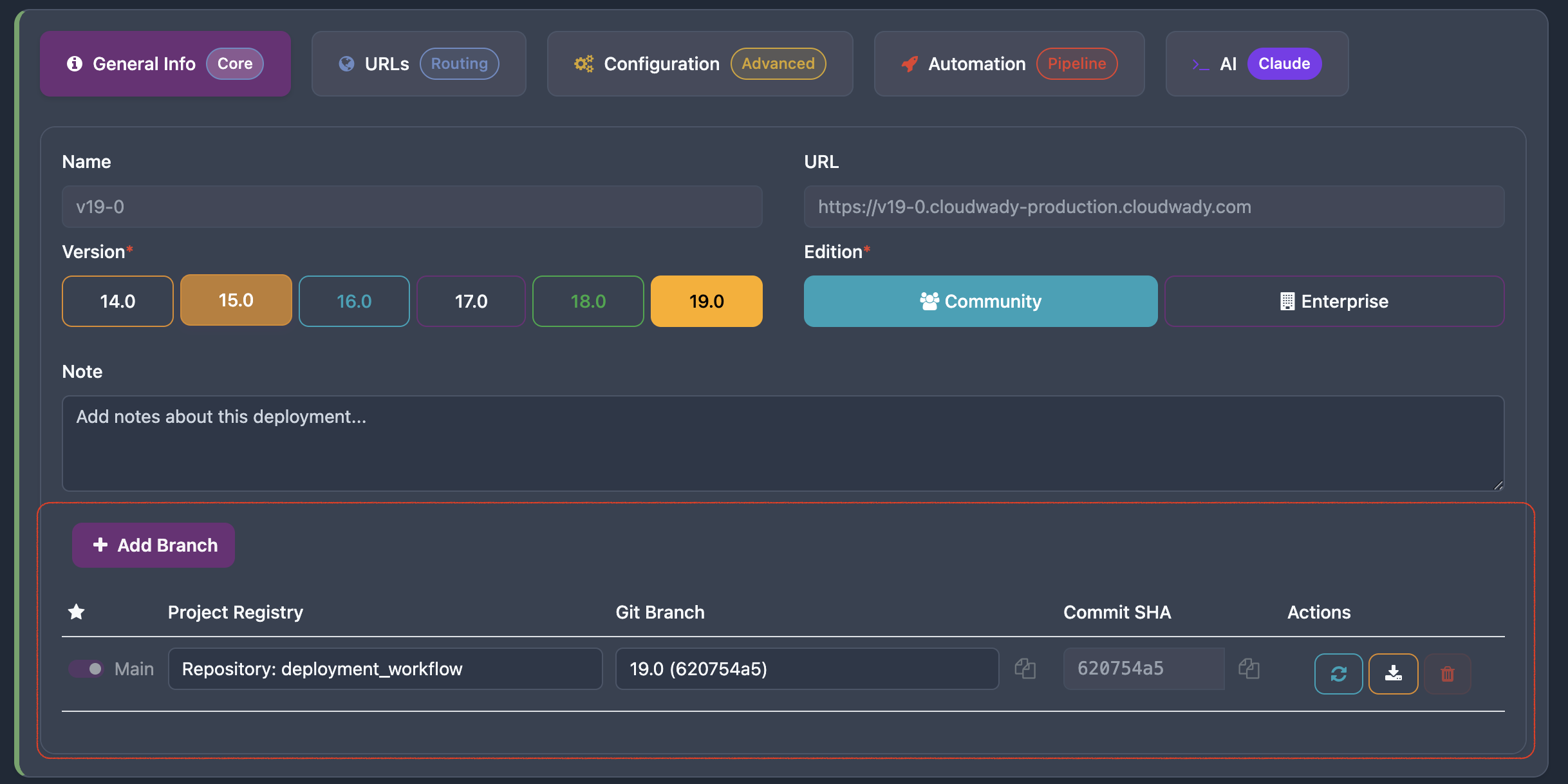The width and height of the screenshot is (1568, 784).
Task: Click the deployment notes textarea
Action: [783, 444]
